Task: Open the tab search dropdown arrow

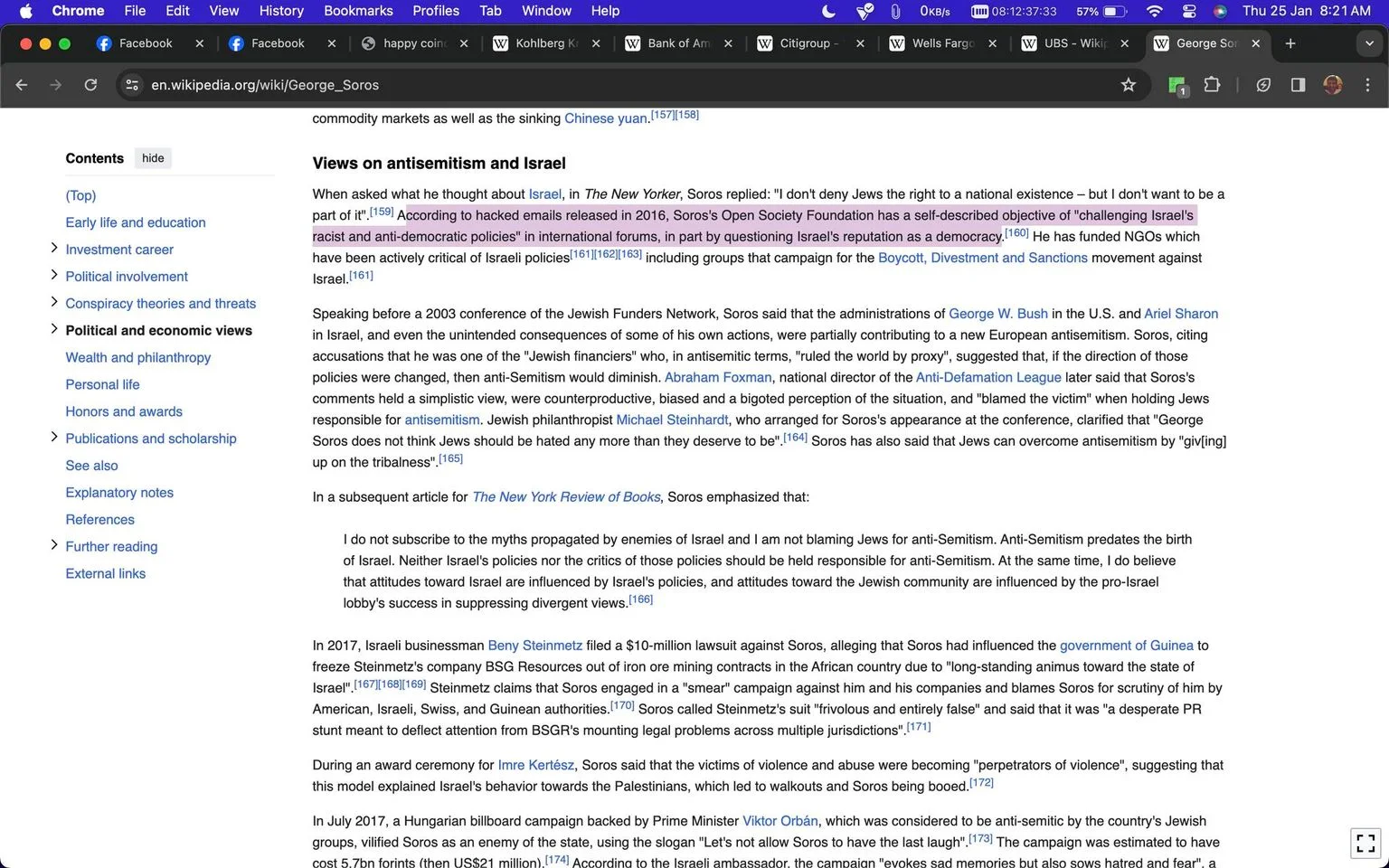Action: [x=1369, y=43]
